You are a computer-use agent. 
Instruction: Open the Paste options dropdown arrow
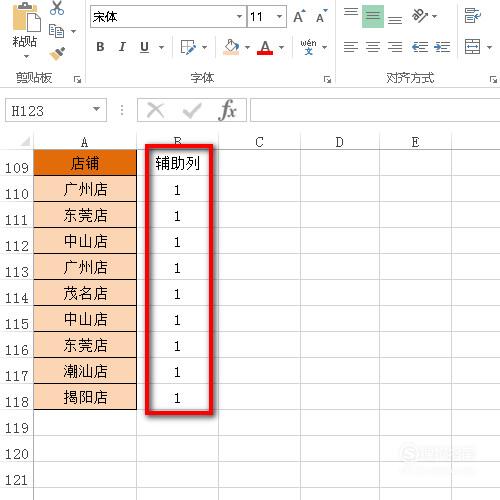tap(26, 56)
